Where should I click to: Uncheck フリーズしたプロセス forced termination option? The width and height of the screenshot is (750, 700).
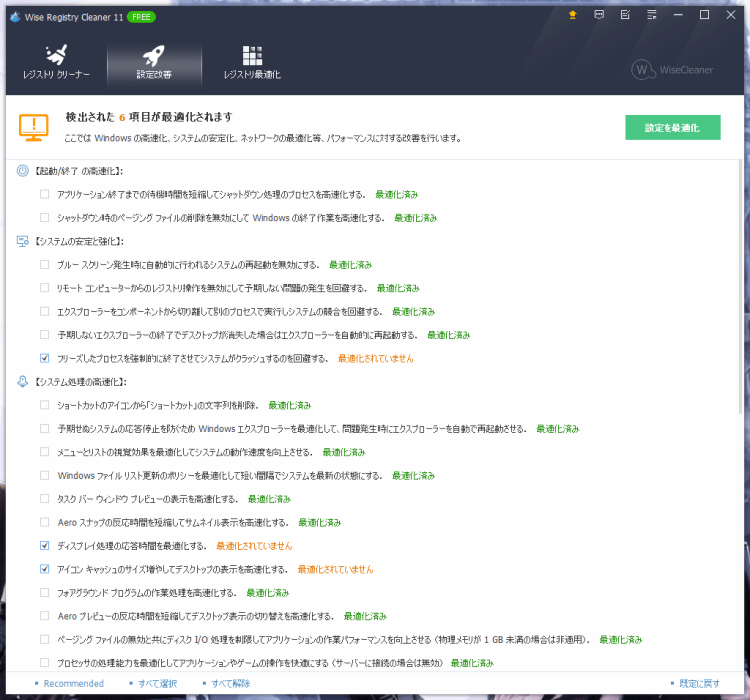coord(44,358)
